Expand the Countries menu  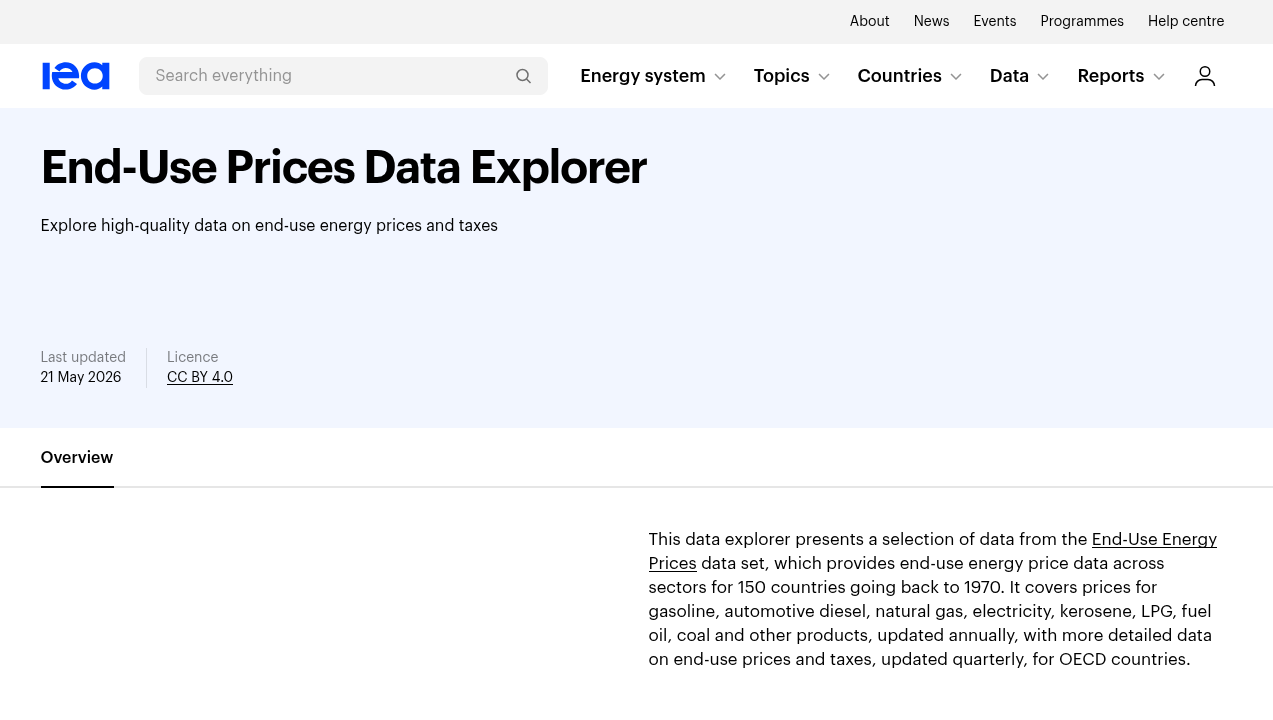910,76
